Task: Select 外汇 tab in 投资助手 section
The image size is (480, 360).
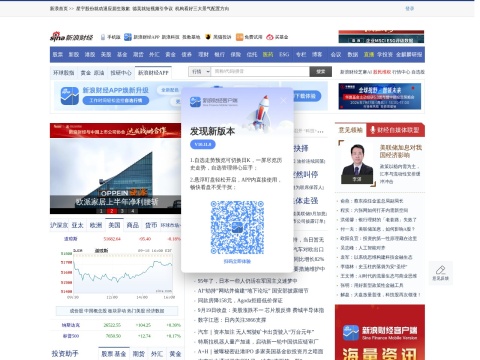Action: (157, 354)
